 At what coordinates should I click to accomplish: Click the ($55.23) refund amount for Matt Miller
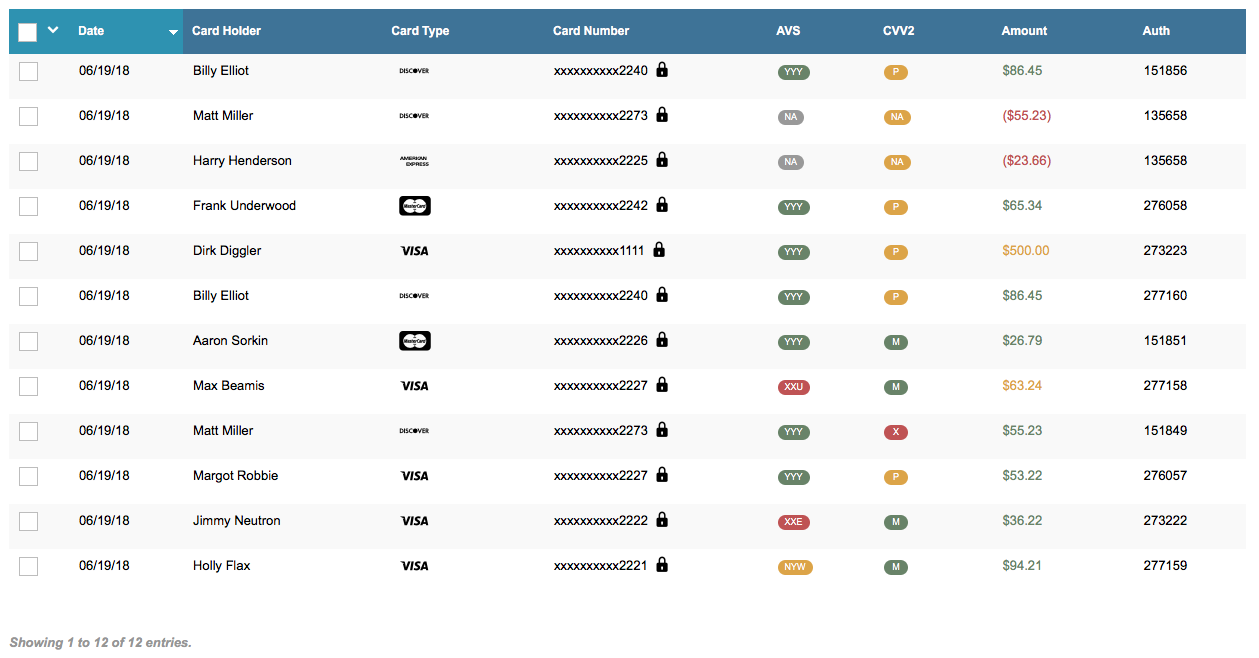tap(1026, 116)
